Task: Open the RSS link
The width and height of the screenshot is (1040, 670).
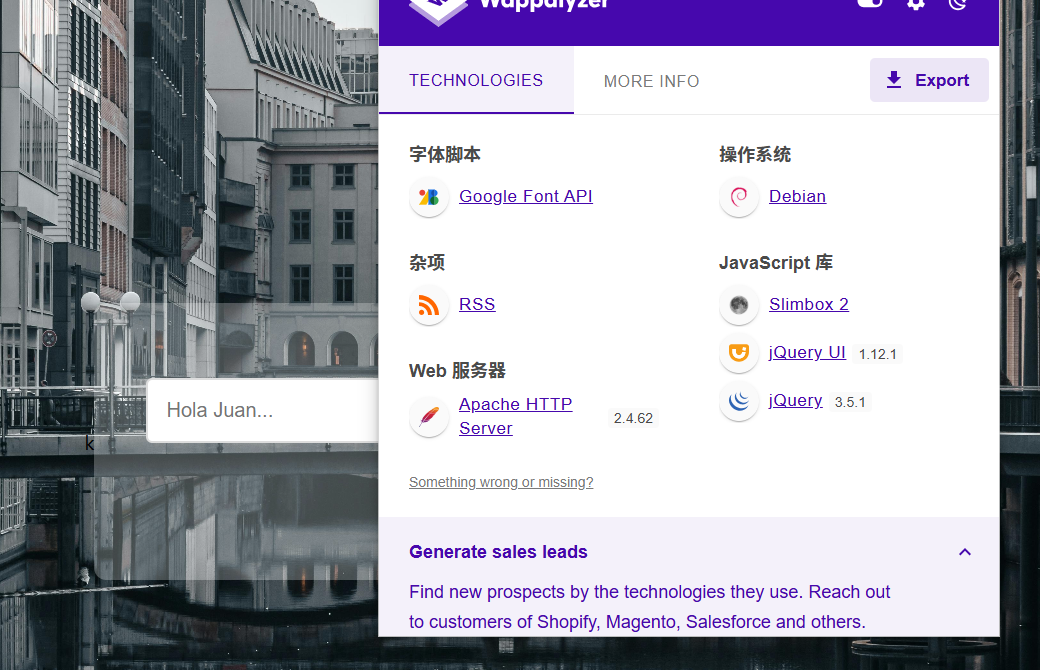Action: coord(477,304)
